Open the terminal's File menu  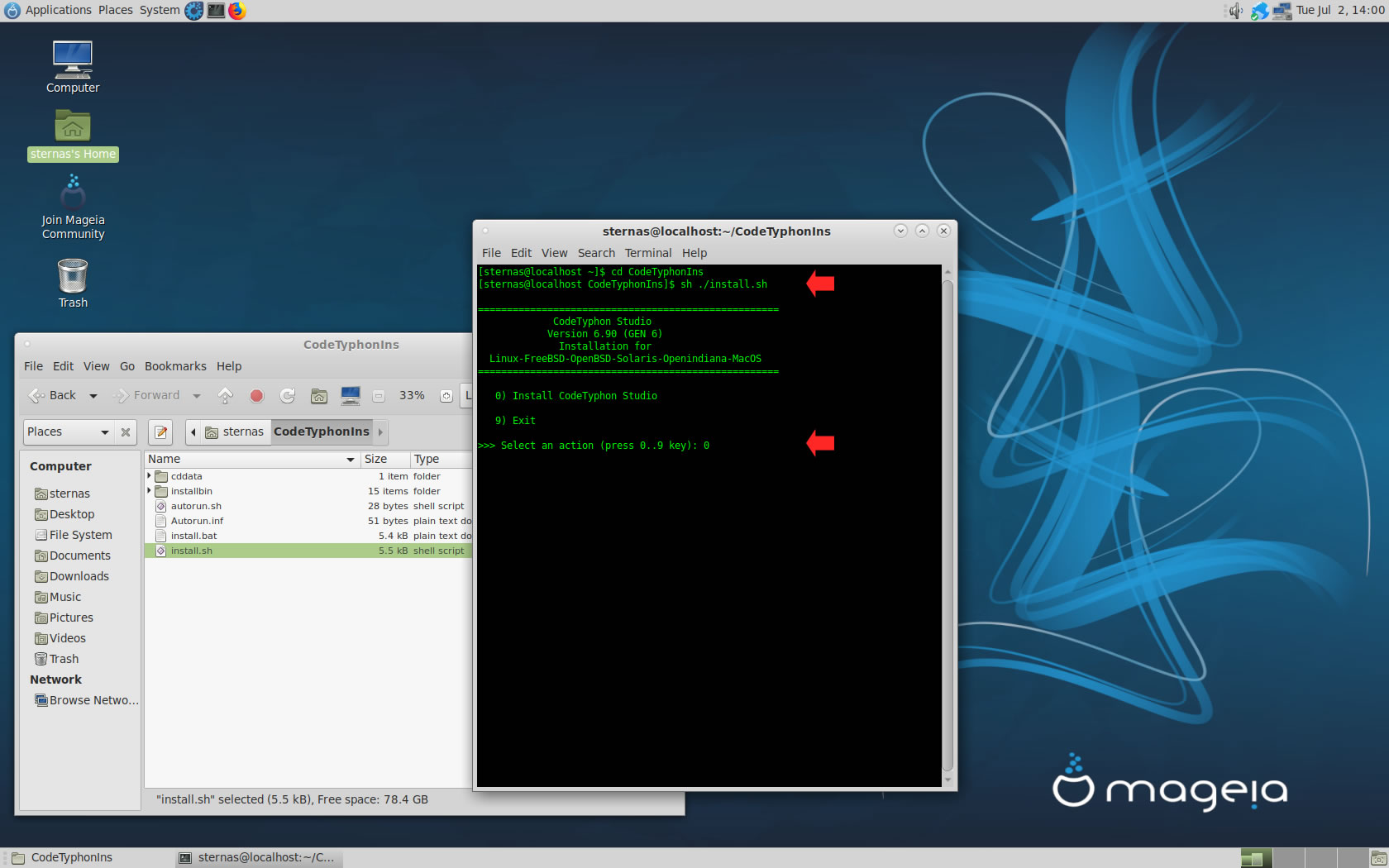(491, 253)
